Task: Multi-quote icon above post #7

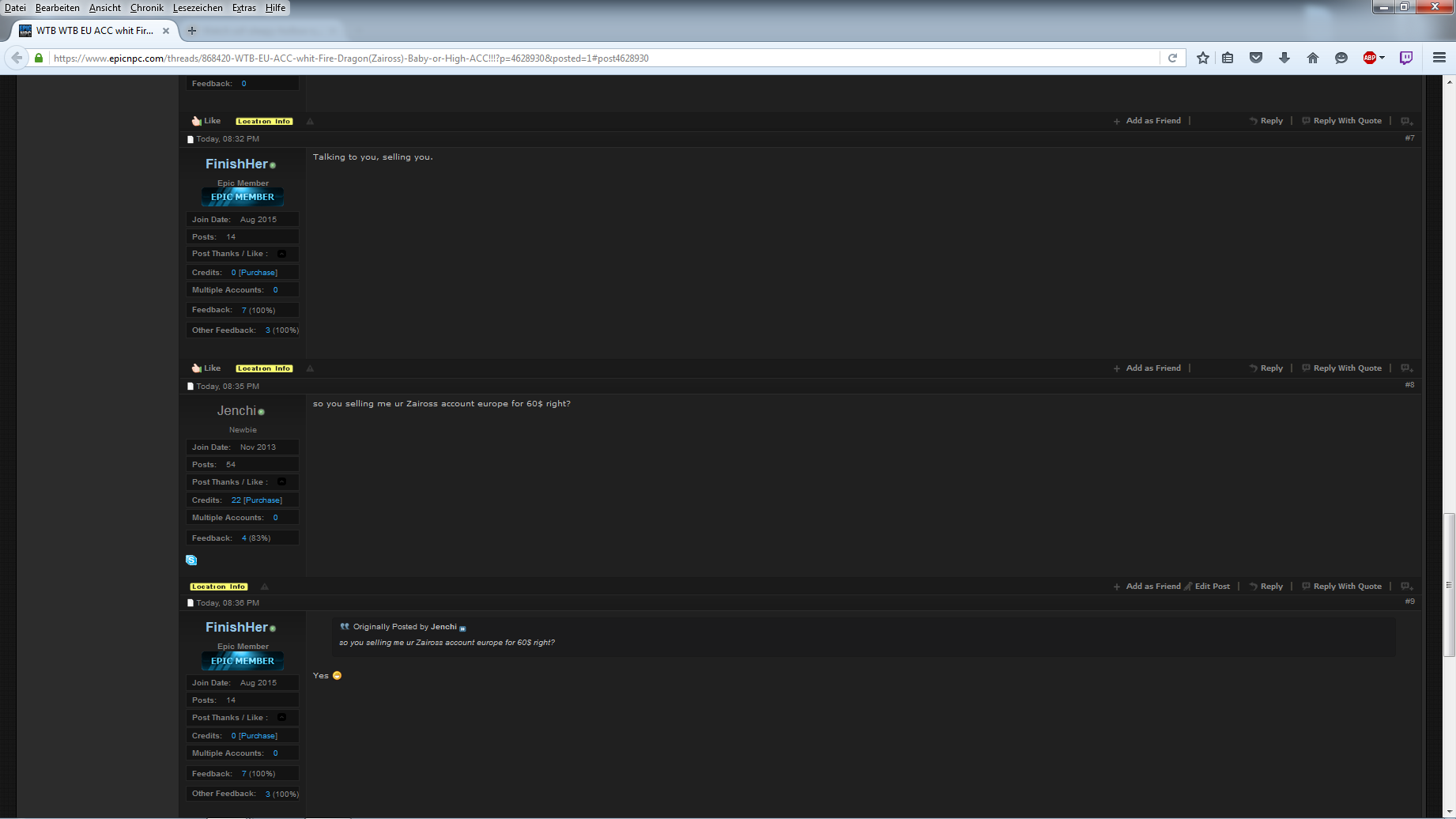Action: [x=1407, y=122]
